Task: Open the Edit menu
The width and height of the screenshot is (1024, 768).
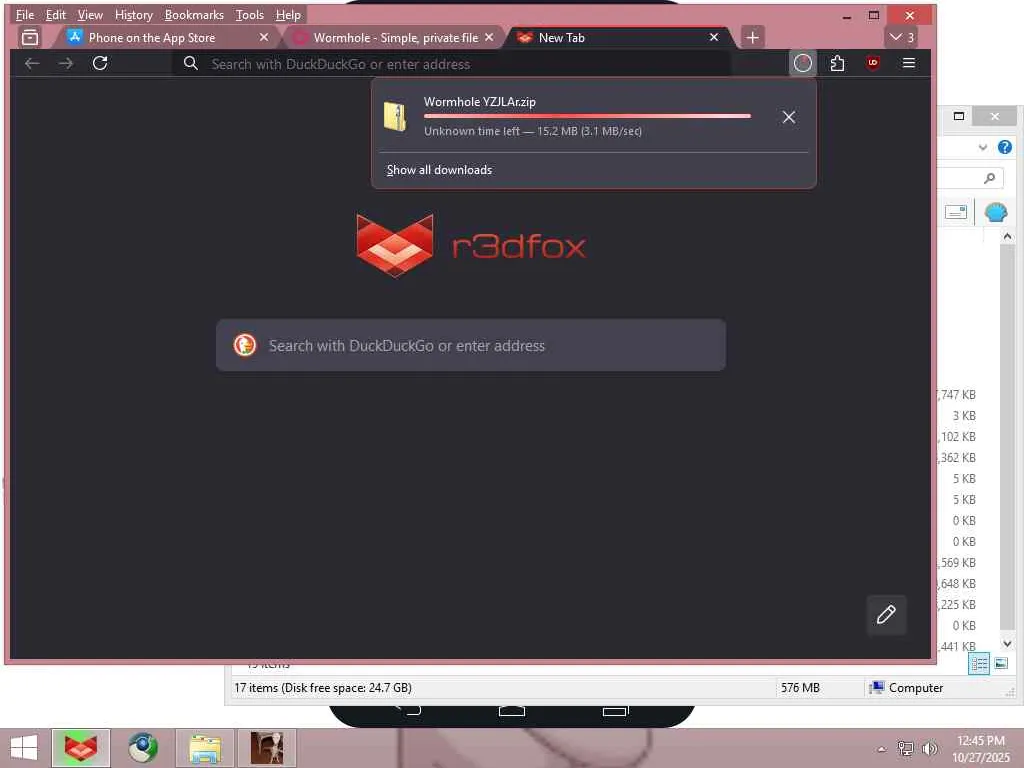Action: pos(56,14)
